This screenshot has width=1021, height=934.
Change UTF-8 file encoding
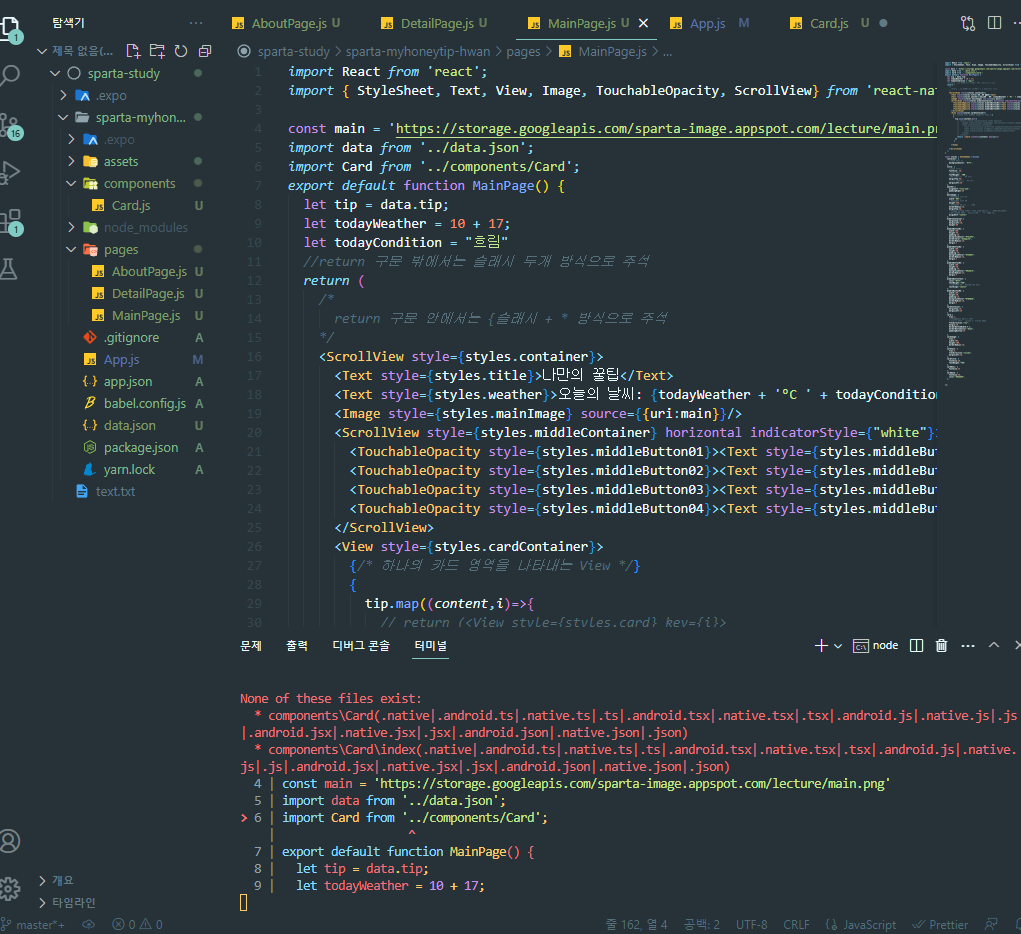click(x=751, y=925)
